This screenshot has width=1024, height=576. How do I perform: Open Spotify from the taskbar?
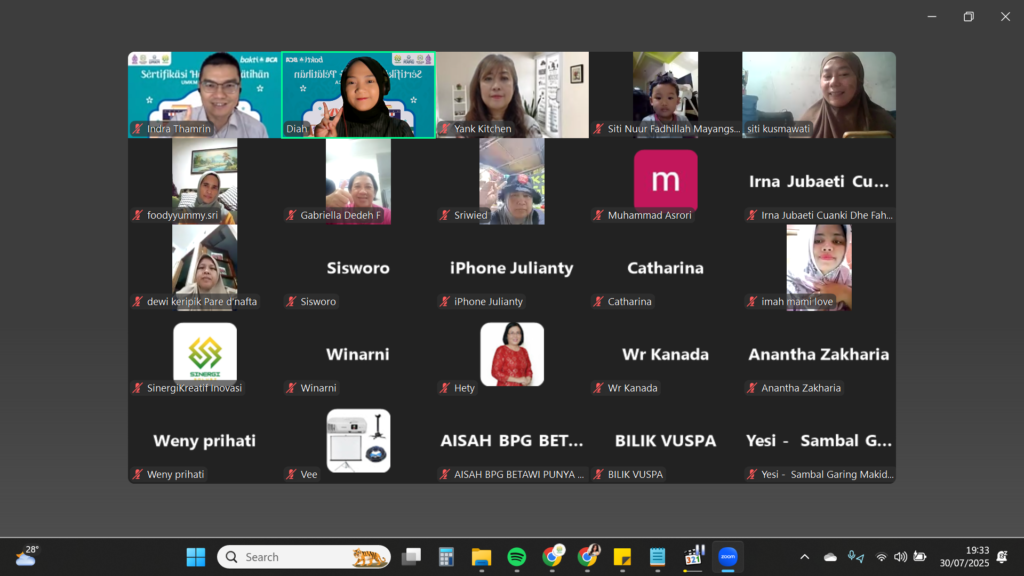[517, 557]
